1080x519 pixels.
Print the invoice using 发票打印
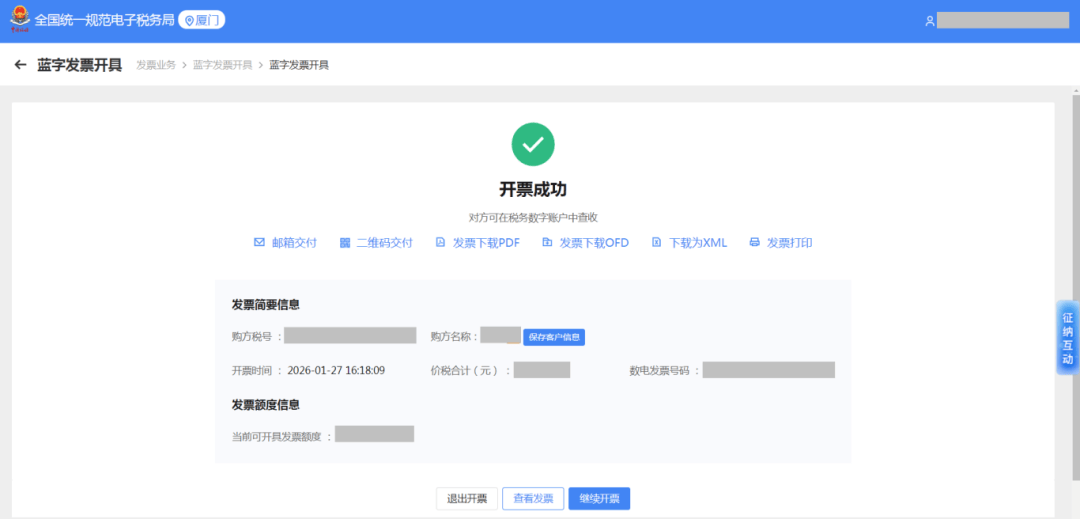(x=781, y=243)
